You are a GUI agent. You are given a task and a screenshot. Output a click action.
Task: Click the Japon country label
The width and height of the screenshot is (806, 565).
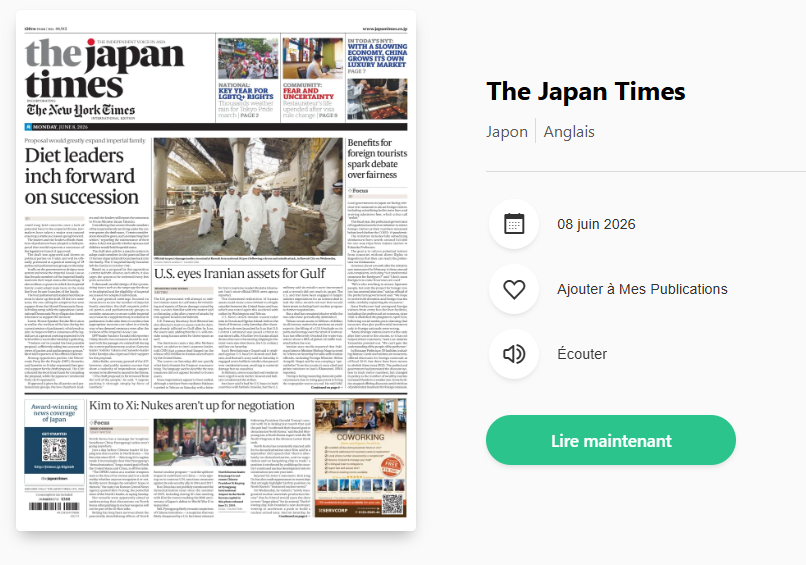coord(507,132)
